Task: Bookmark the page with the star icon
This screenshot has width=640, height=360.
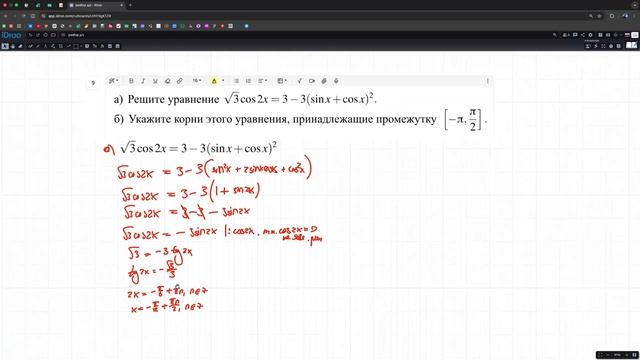Action: 599,16
